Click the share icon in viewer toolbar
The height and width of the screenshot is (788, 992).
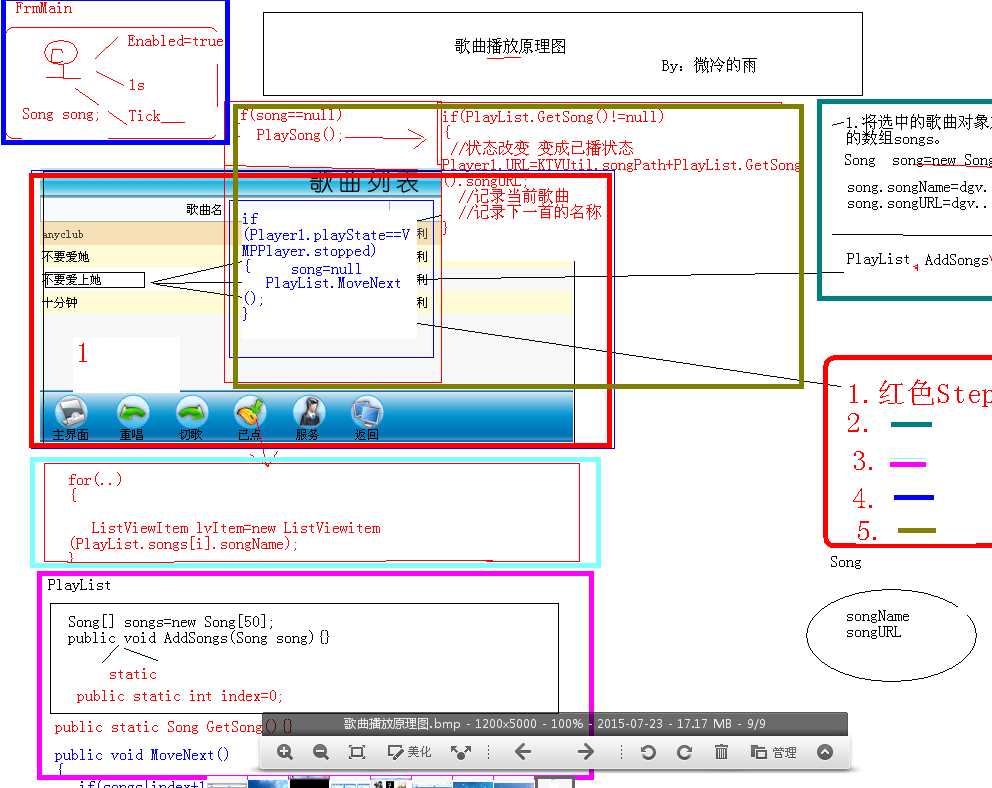(x=461, y=752)
